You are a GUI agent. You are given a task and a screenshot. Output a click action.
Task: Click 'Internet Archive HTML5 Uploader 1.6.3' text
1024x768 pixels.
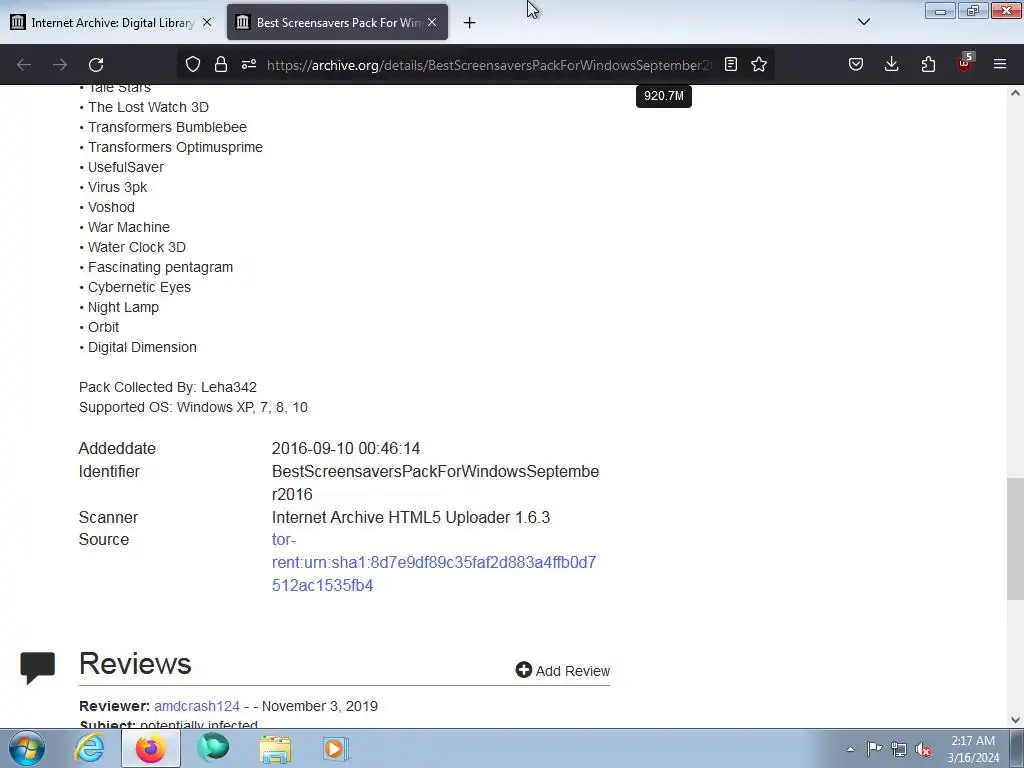(x=411, y=517)
